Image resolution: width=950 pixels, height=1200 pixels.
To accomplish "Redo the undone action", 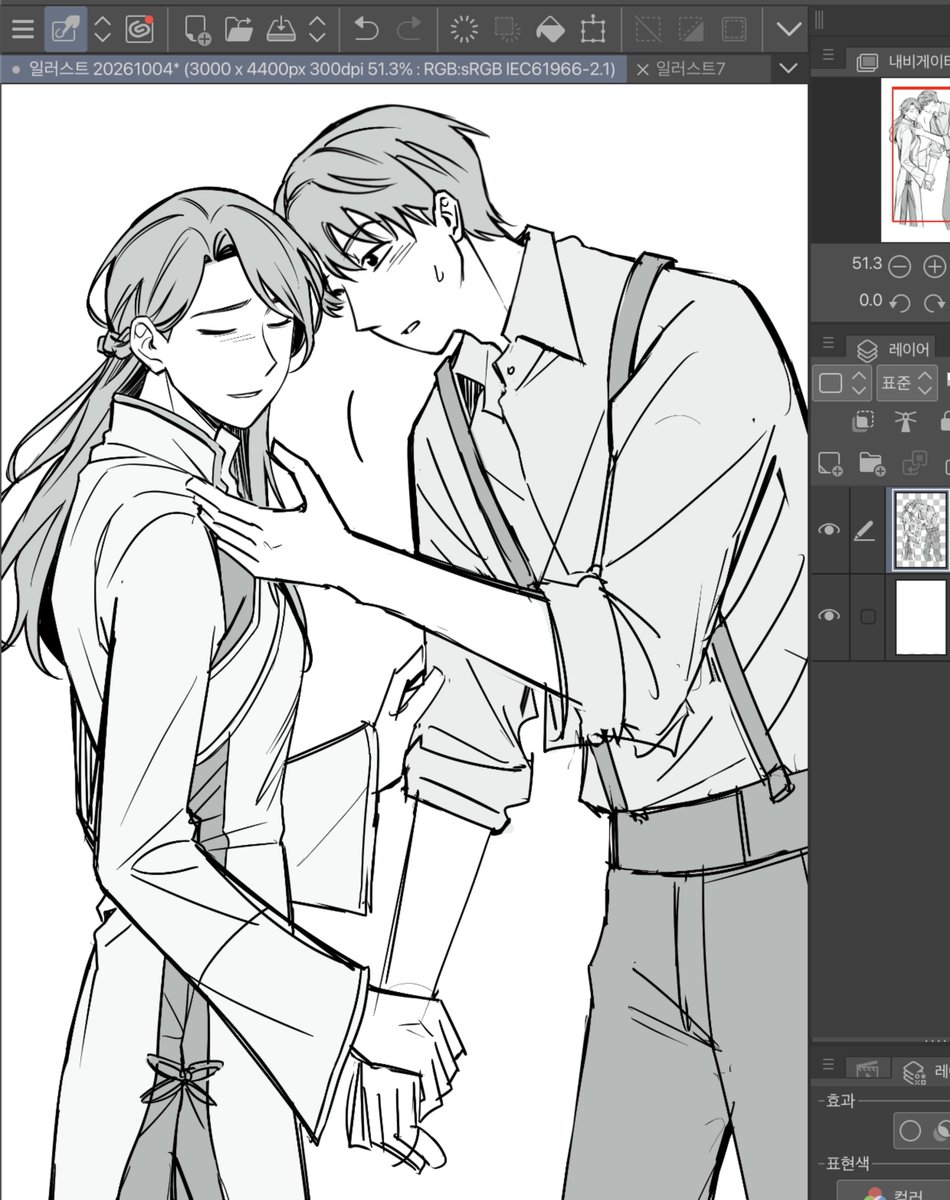I will pyautogui.click(x=408, y=29).
